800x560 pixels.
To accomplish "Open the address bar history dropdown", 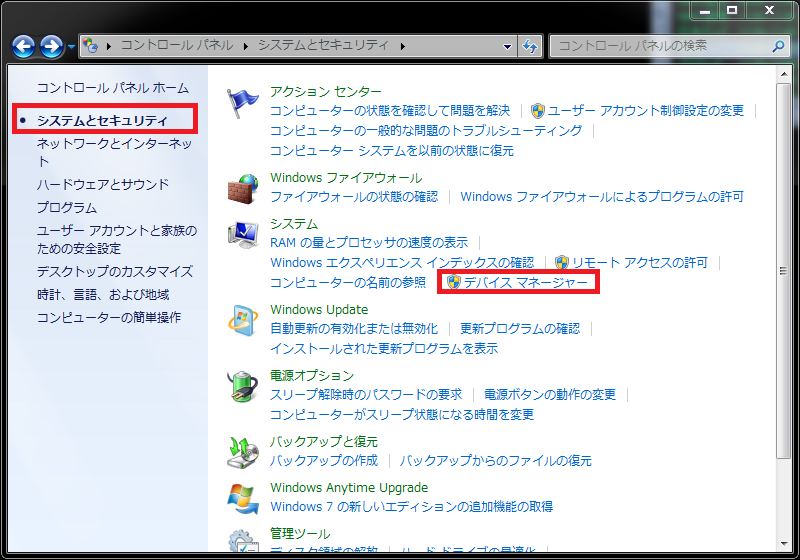I will click(x=507, y=46).
